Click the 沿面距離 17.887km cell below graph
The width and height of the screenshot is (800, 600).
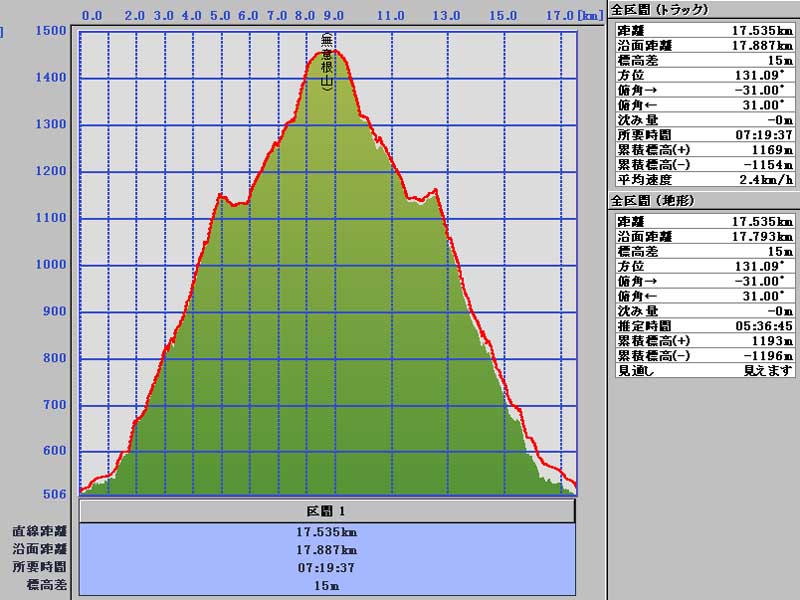(x=327, y=550)
